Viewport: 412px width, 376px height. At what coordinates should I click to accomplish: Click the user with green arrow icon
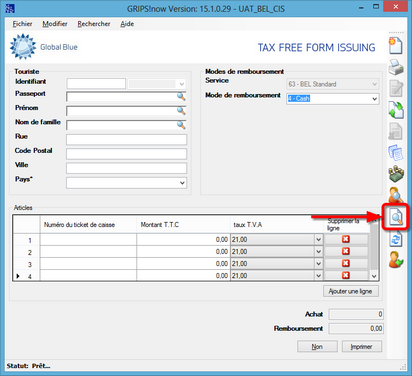pyautogui.click(x=396, y=260)
